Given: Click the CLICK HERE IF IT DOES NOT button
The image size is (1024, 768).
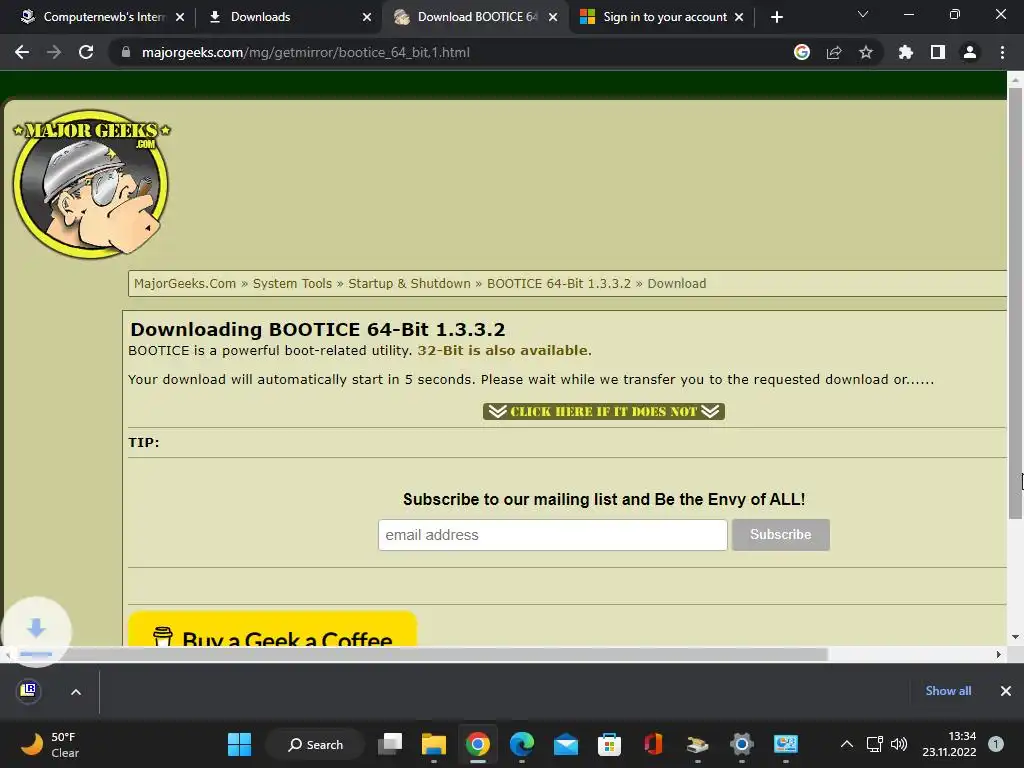Looking at the screenshot, I should 604,411.
